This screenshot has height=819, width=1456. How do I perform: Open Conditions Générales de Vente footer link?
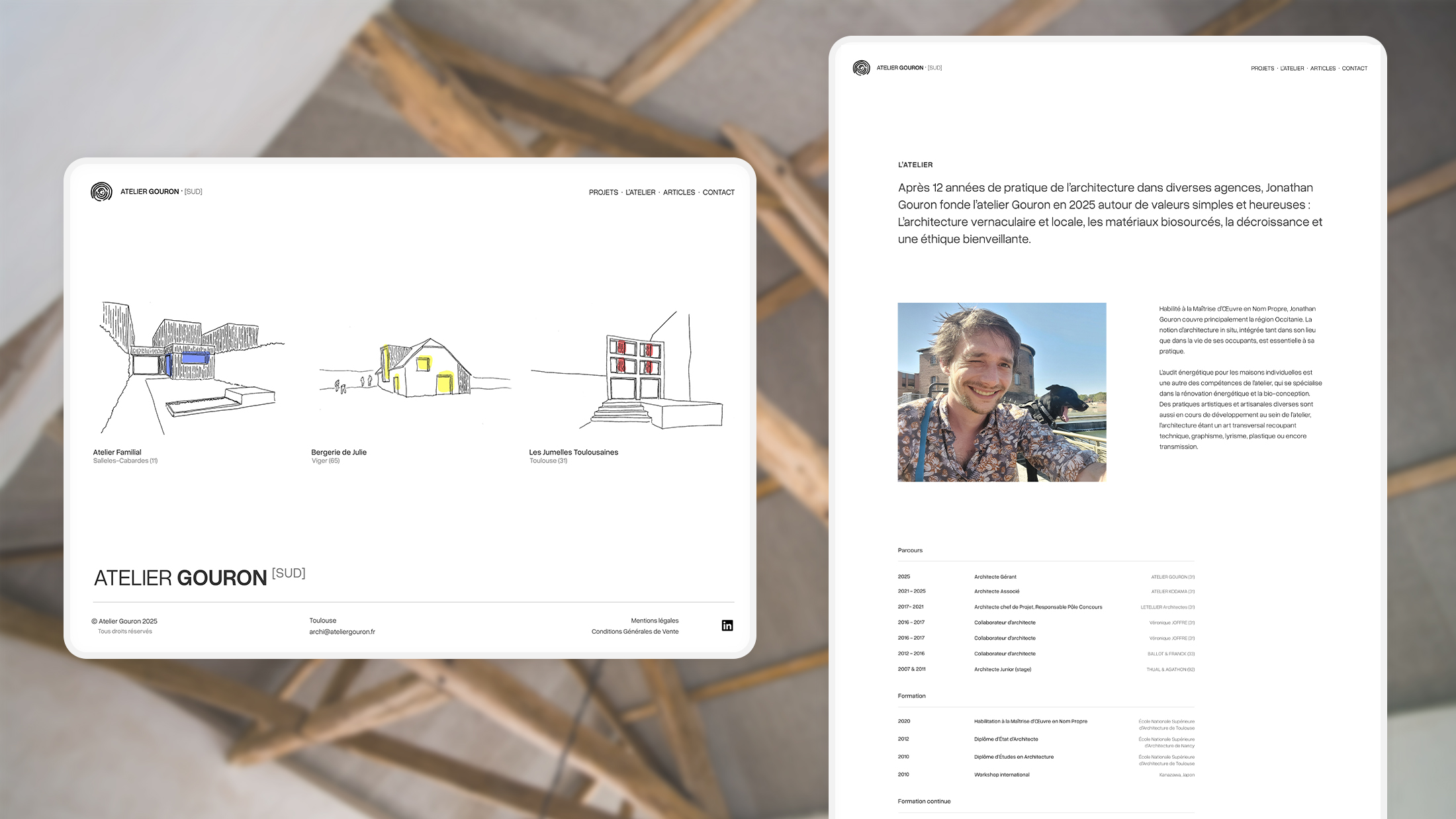(x=635, y=632)
